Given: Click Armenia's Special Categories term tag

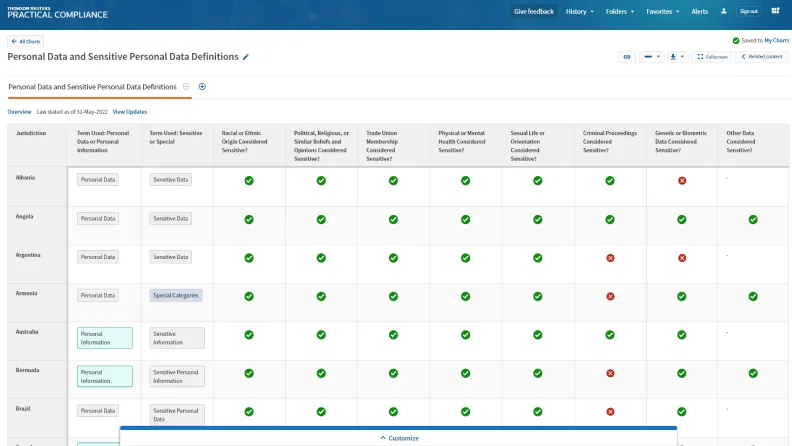Looking at the screenshot, I should point(177,296).
